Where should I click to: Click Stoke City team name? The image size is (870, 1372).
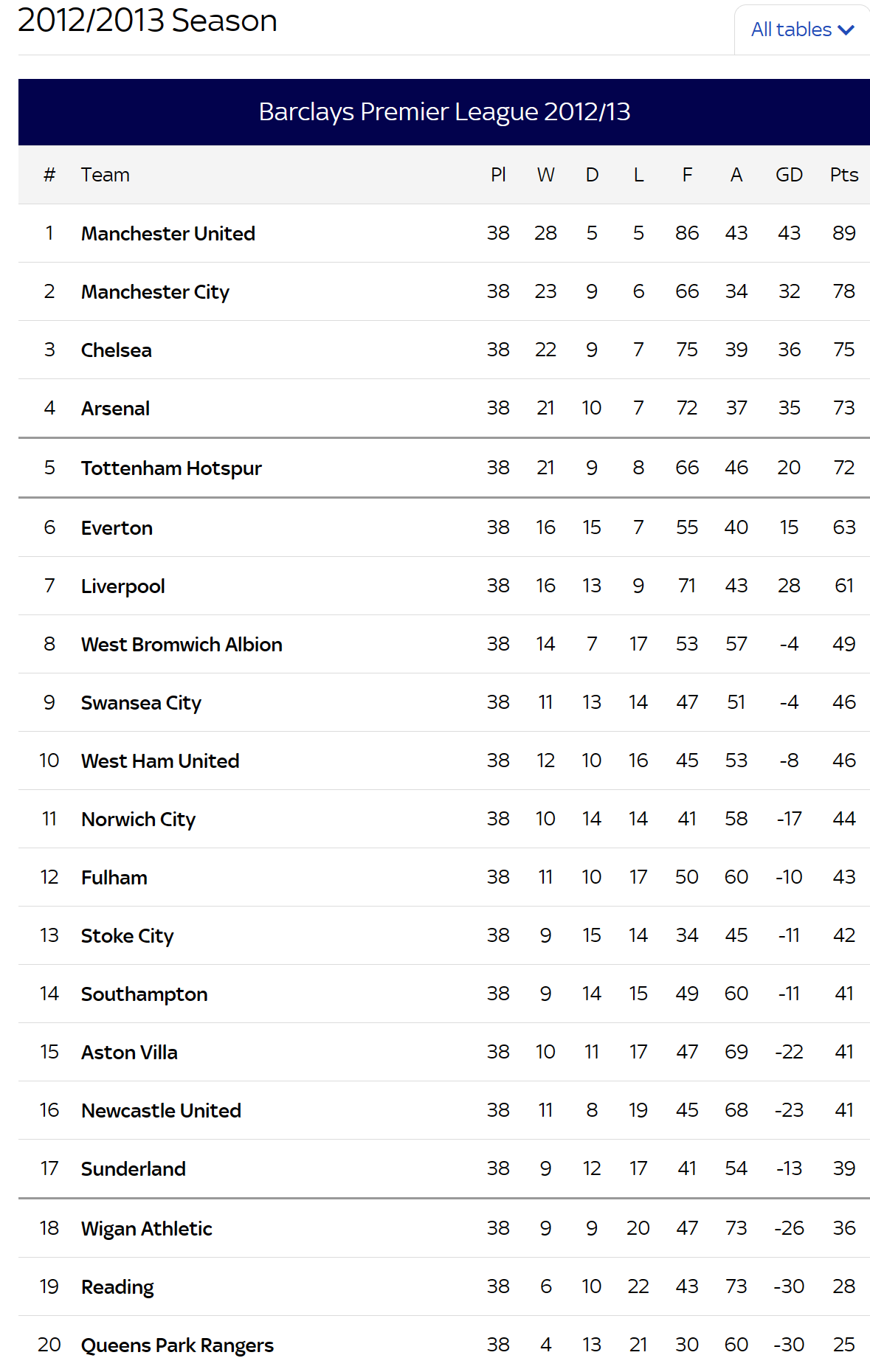(128, 936)
